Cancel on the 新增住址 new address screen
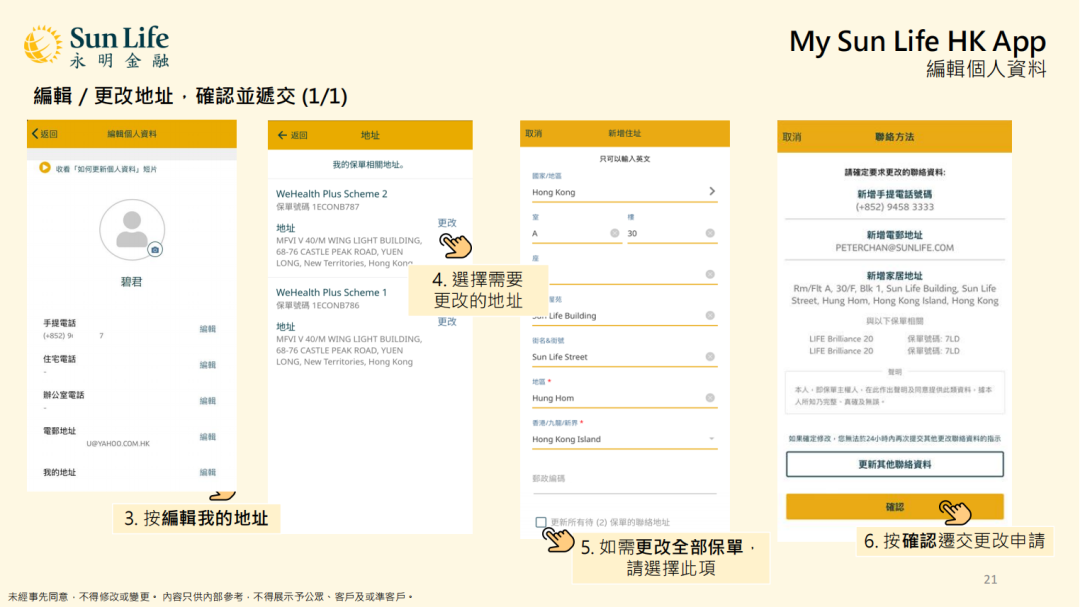 coord(534,134)
